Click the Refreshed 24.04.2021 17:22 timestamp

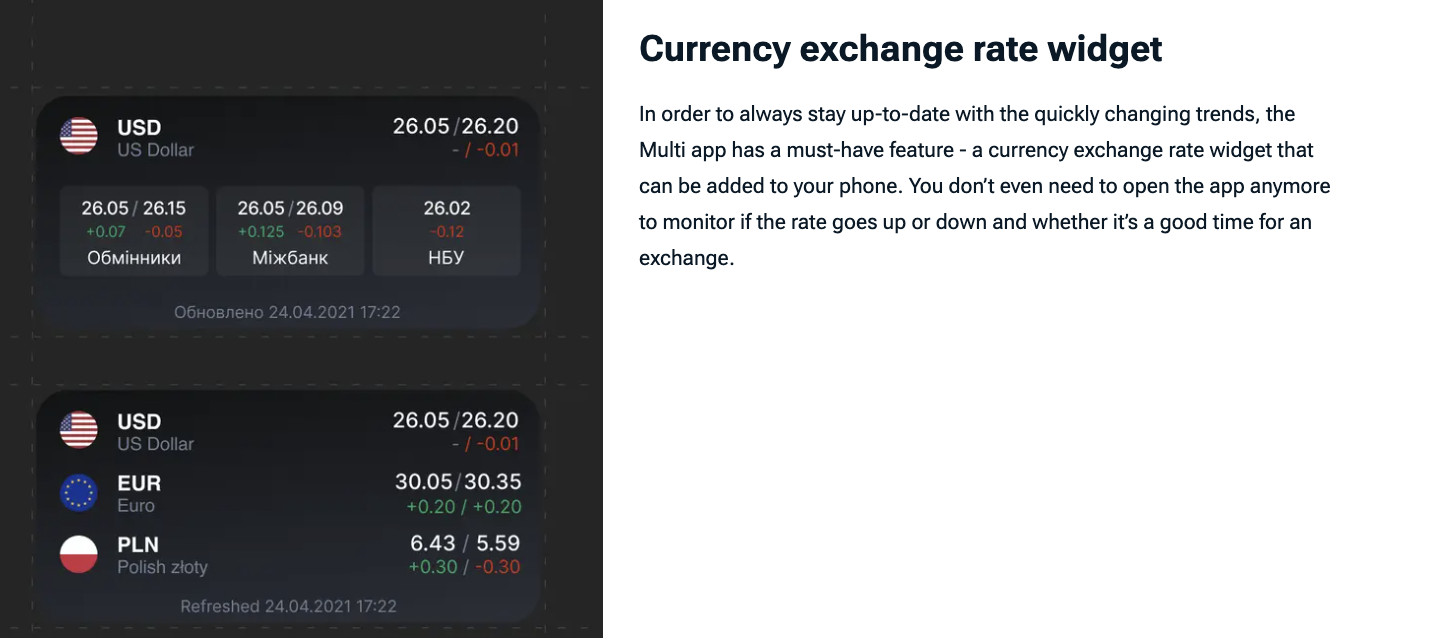click(x=288, y=606)
